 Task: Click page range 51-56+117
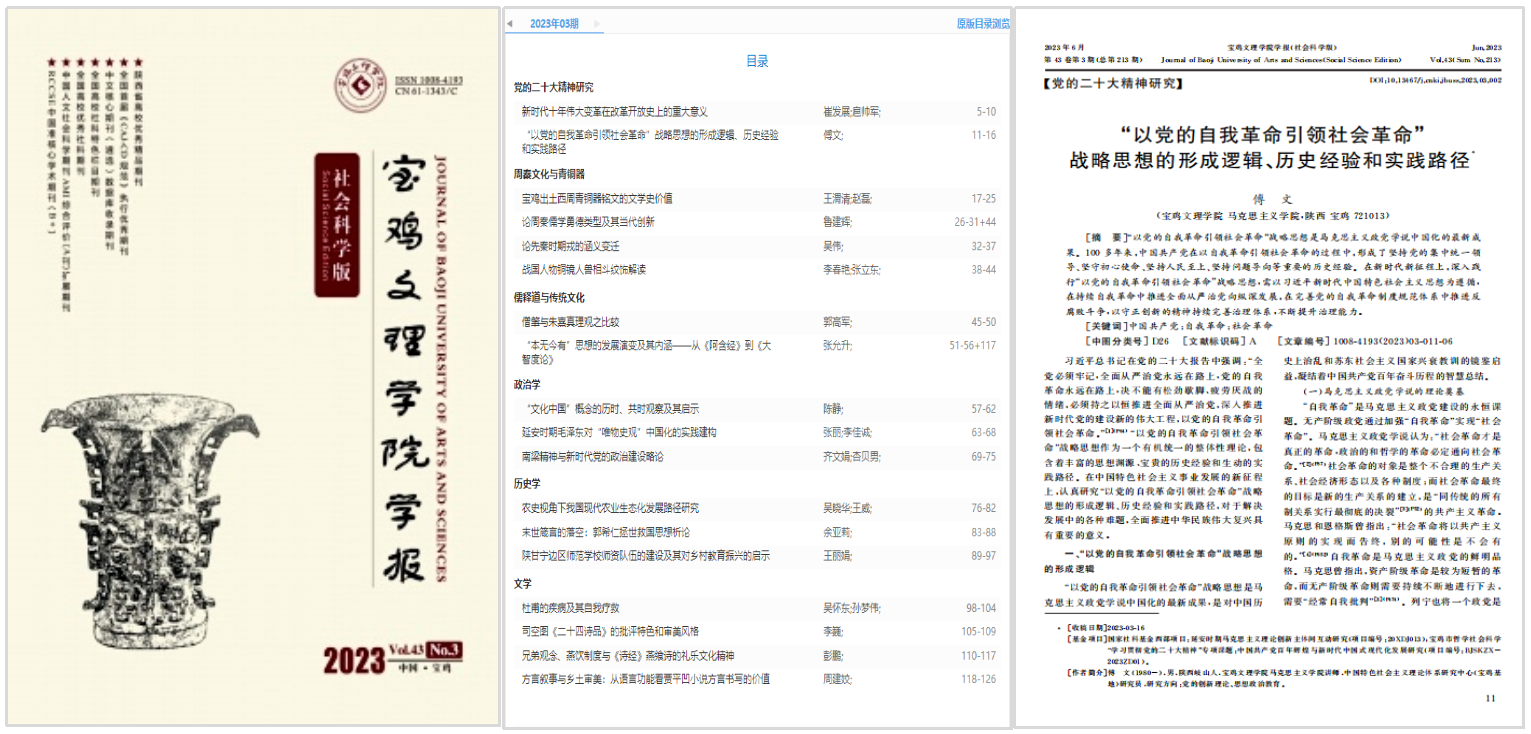click(x=973, y=346)
